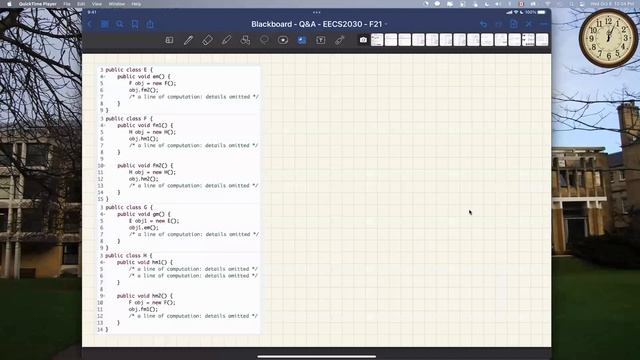Open the Apple menu

tap(9, 4)
